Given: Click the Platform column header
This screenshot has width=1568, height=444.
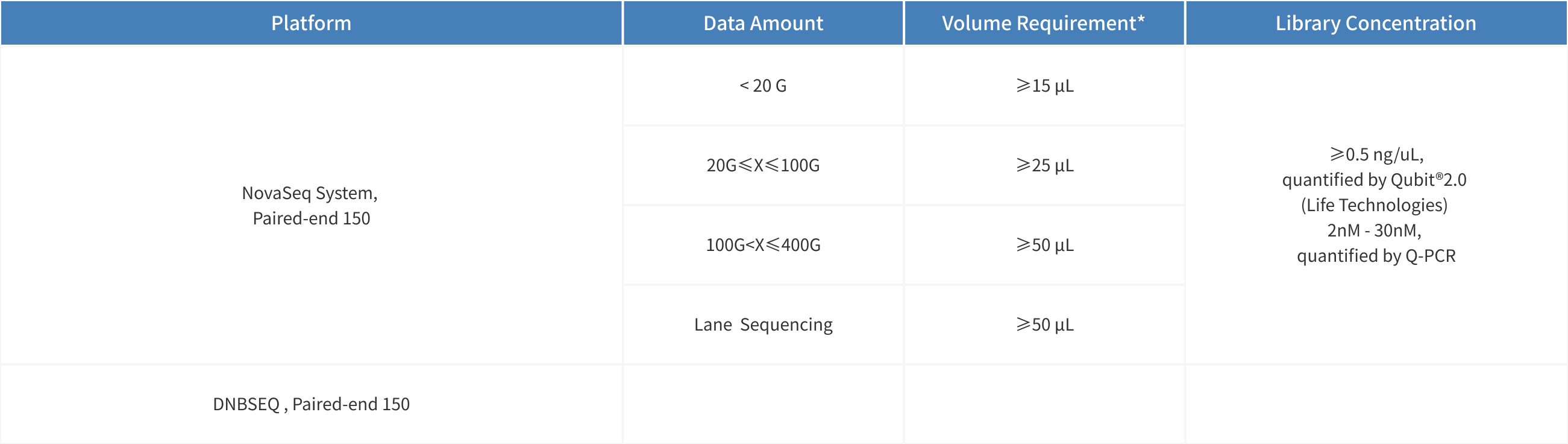Looking at the screenshot, I should [x=311, y=23].
